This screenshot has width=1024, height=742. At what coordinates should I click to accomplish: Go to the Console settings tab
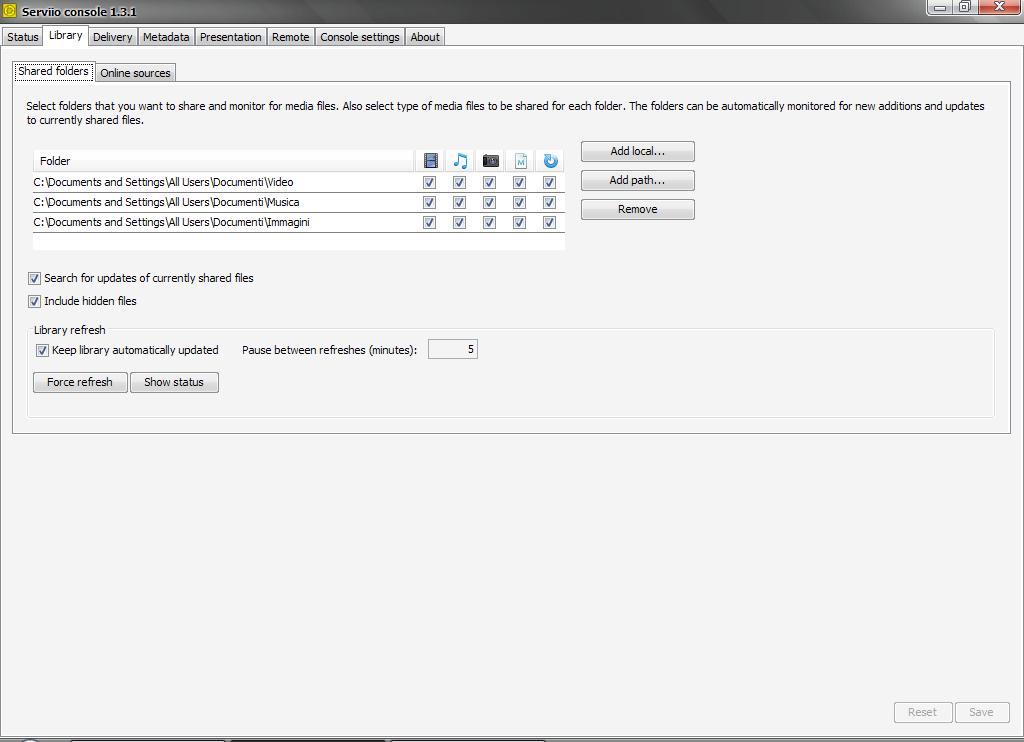[x=359, y=37]
